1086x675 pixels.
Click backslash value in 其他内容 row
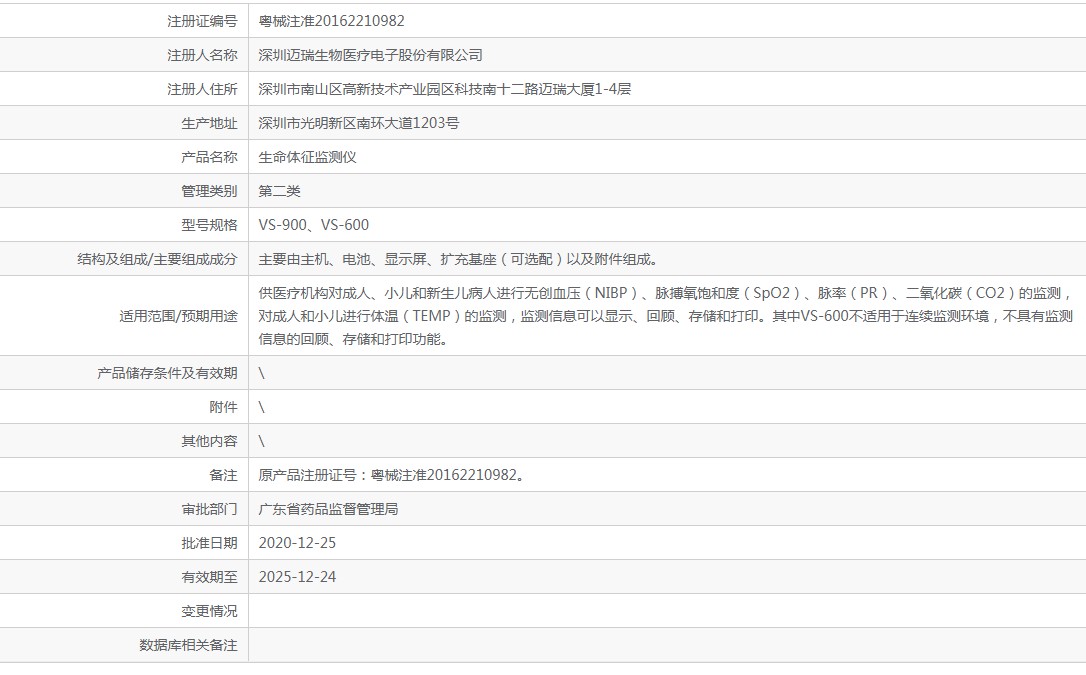click(262, 441)
